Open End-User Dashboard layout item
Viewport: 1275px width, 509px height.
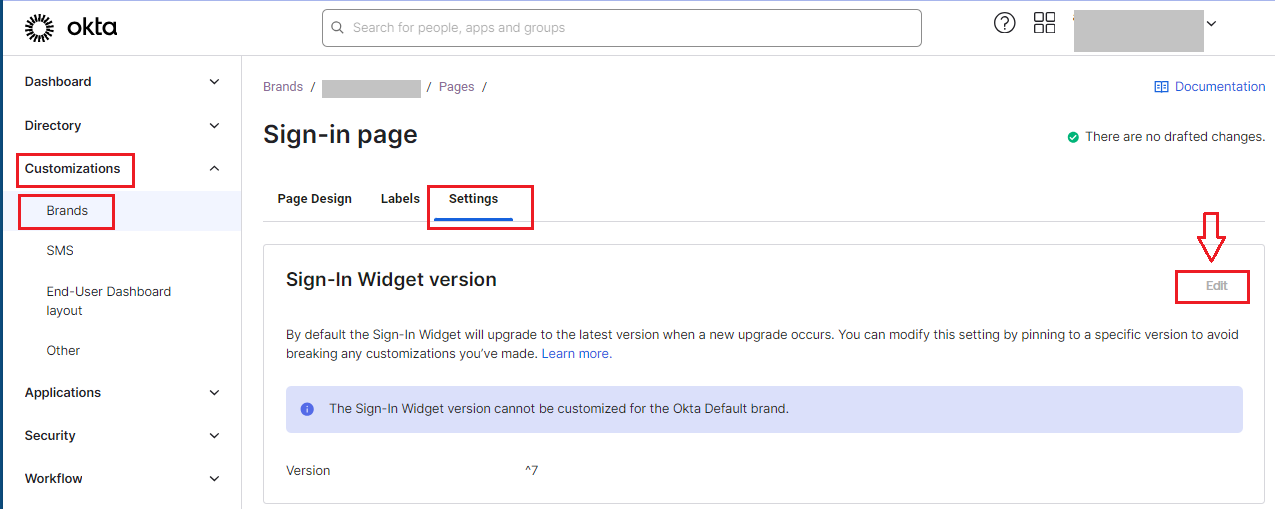tap(109, 301)
